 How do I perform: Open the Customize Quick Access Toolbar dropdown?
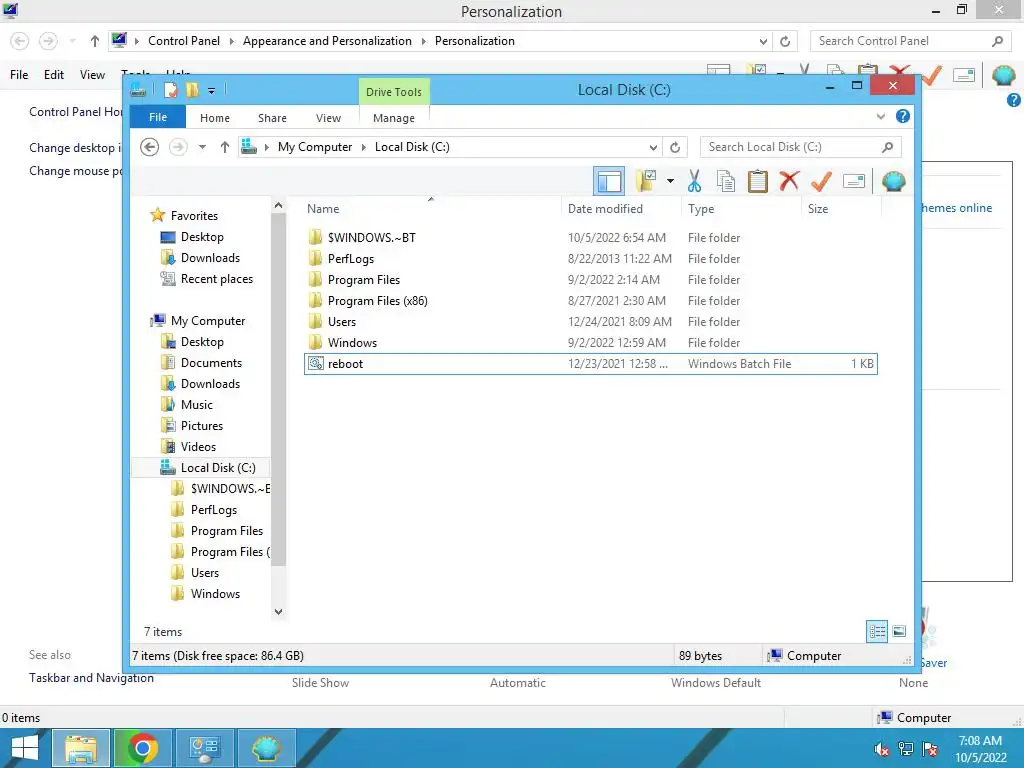(x=211, y=91)
